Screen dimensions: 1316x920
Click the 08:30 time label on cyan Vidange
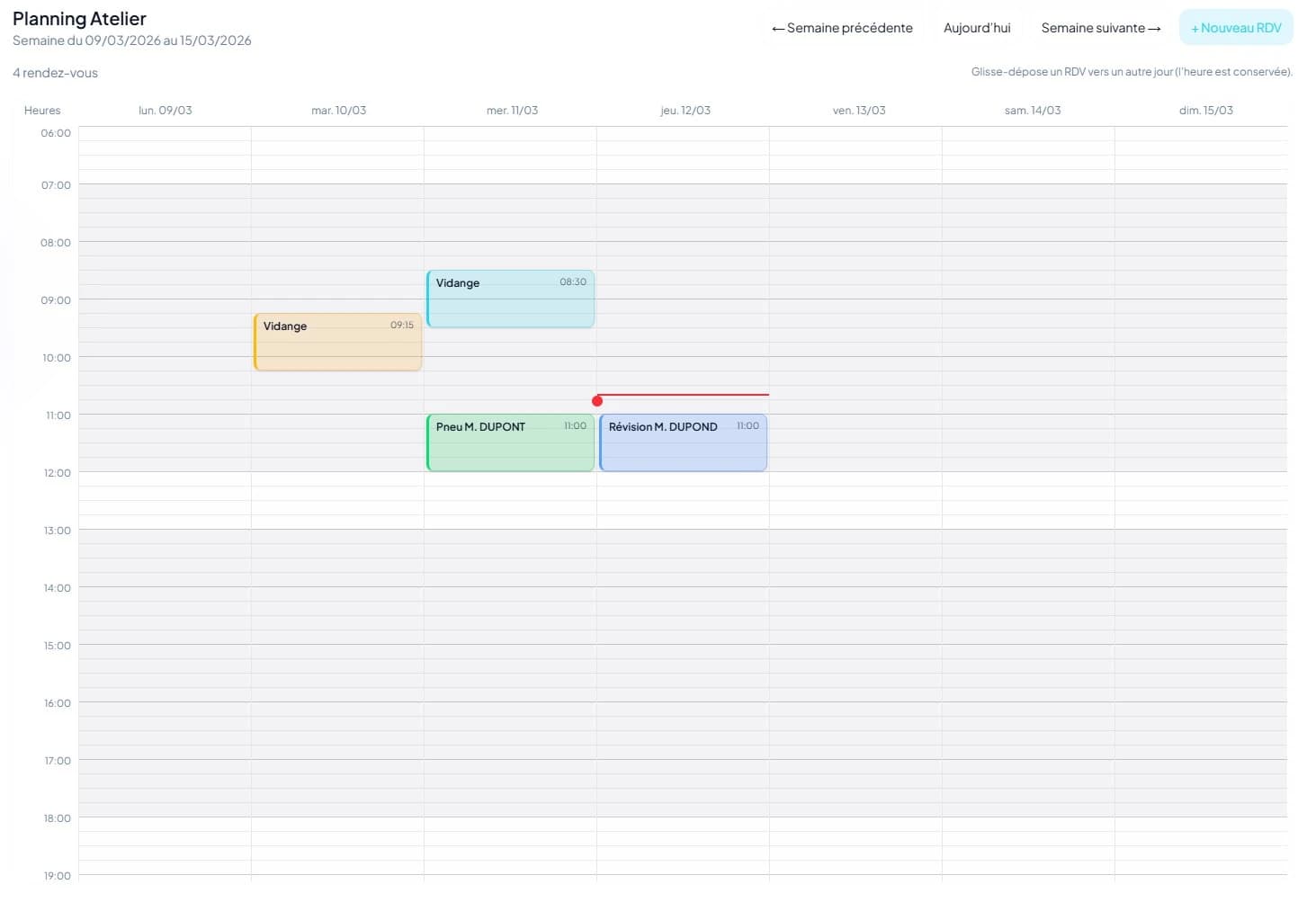click(x=572, y=281)
